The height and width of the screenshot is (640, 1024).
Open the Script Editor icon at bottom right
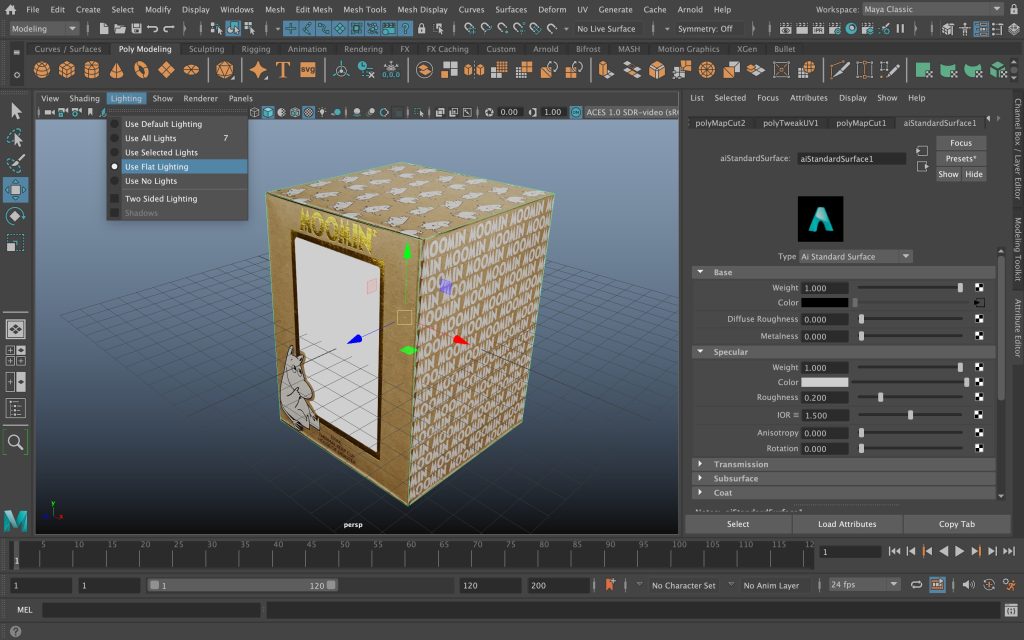point(1011,610)
